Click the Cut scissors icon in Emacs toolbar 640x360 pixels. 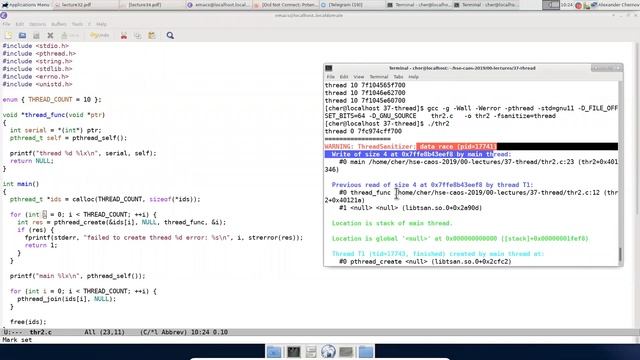(124, 36)
